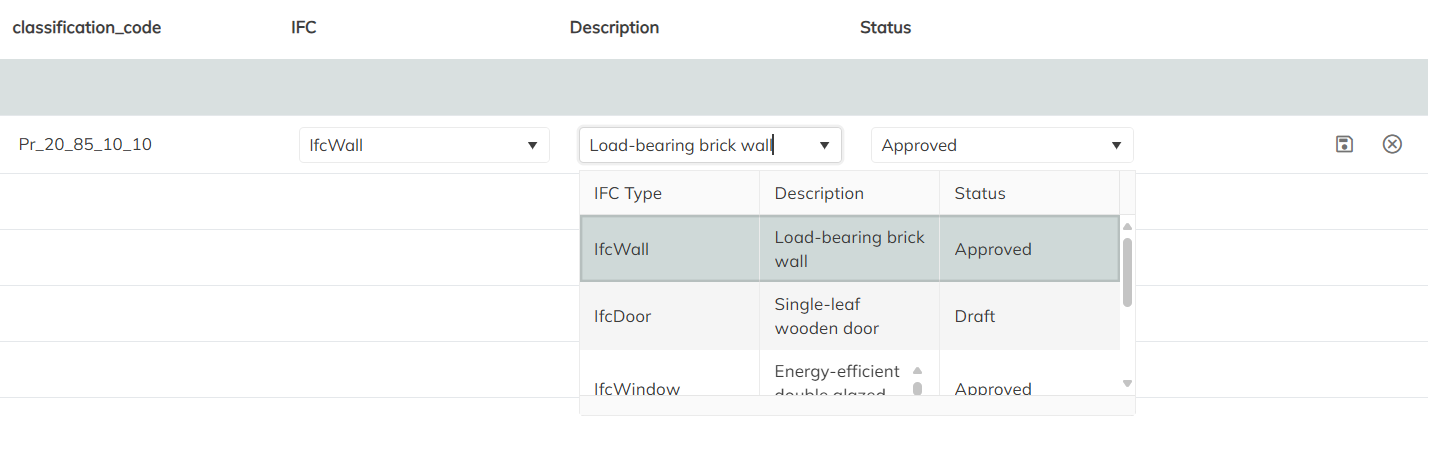Viewport: 1438px width, 453px height.
Task: Click the save icon for row Pr_20_85_10_10
Action: (x=1345, y=144)
